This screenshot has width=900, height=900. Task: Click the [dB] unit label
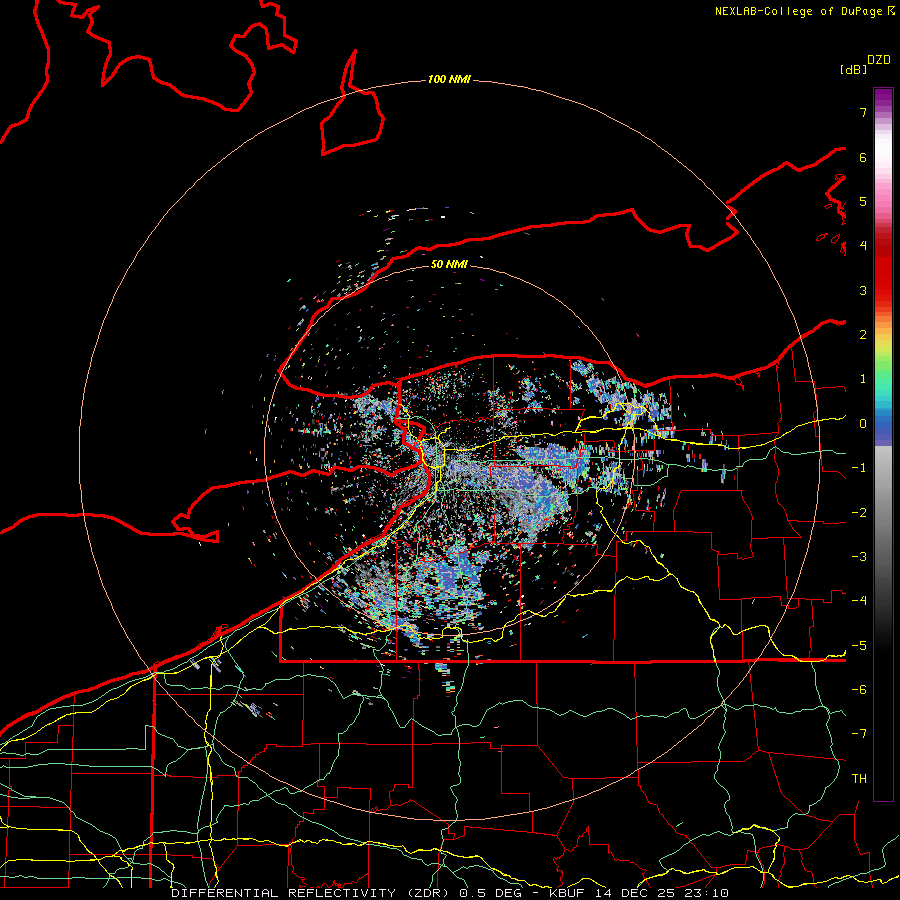pyautogui.click(x=853, y=69)
